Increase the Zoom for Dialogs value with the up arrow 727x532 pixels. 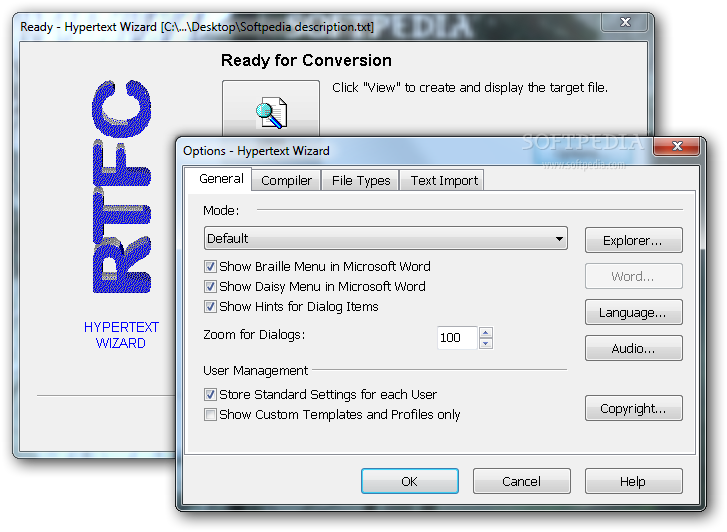click(x=485, y=332)
